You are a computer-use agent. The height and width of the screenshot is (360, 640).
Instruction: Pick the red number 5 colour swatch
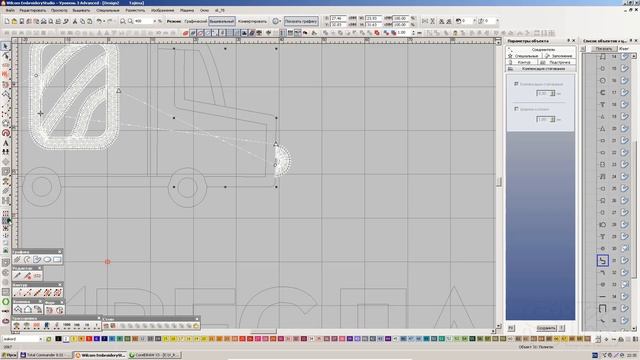(x=89, y=339)
